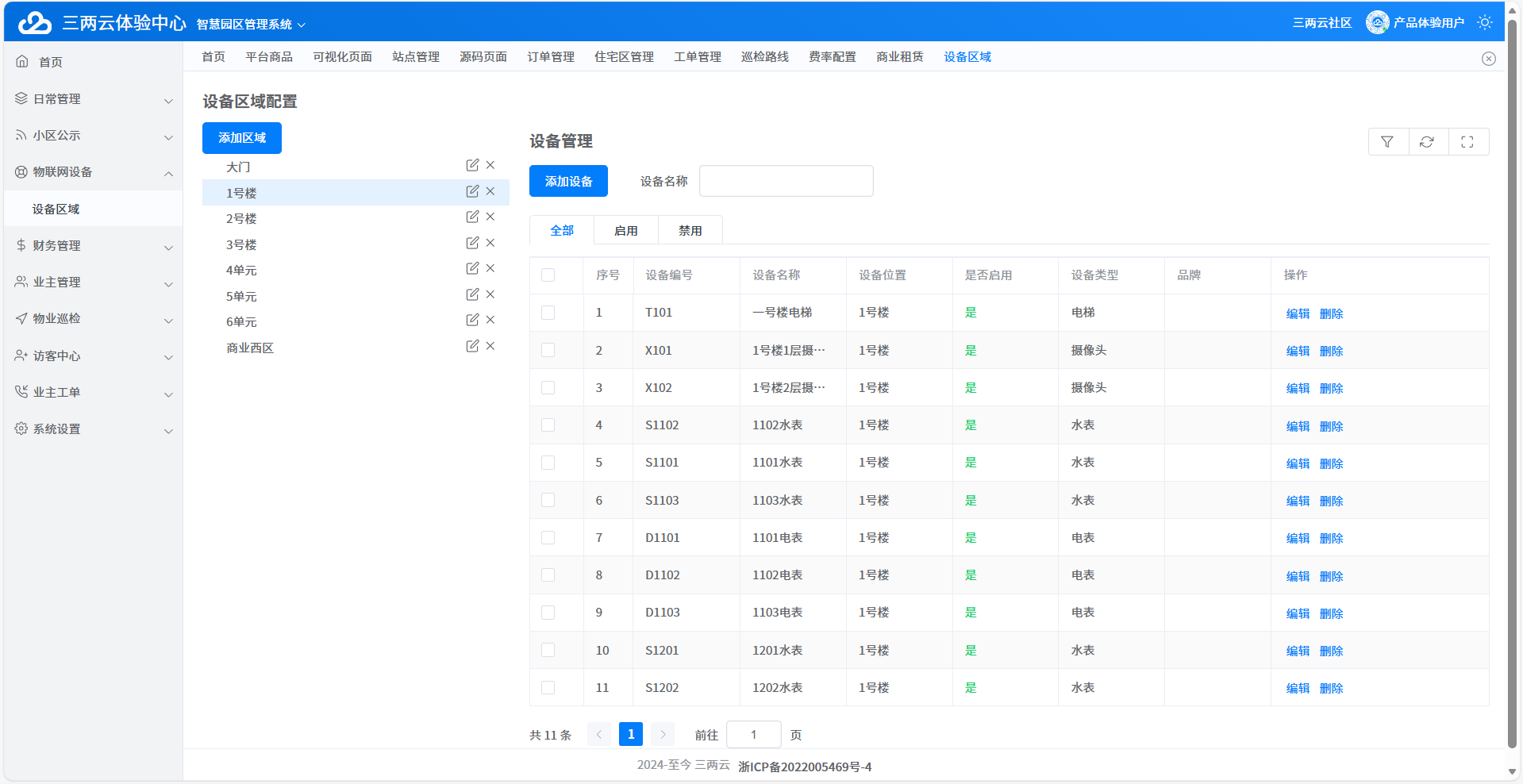
Task: Click the delete × icon next to 商业西区
Action: point(490,346)
